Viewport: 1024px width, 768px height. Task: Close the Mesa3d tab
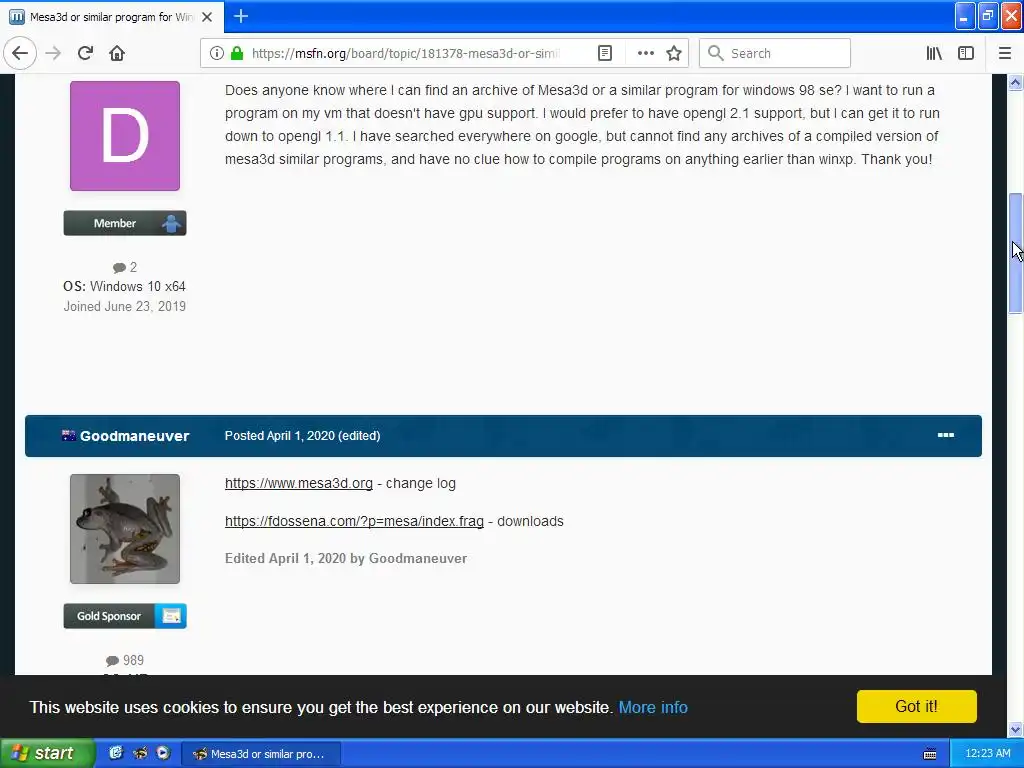(x=207, y=17)
